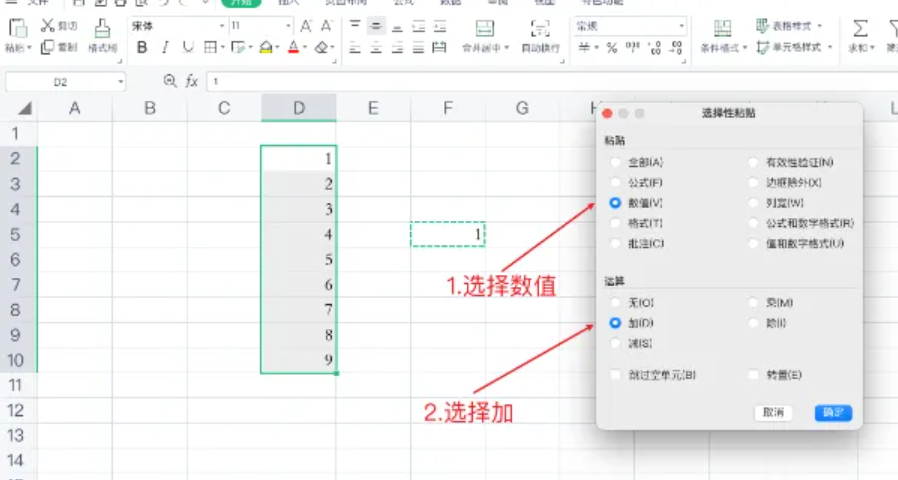
Task: Select the 格式(T) paste radio option
Action: coord(616,222)
